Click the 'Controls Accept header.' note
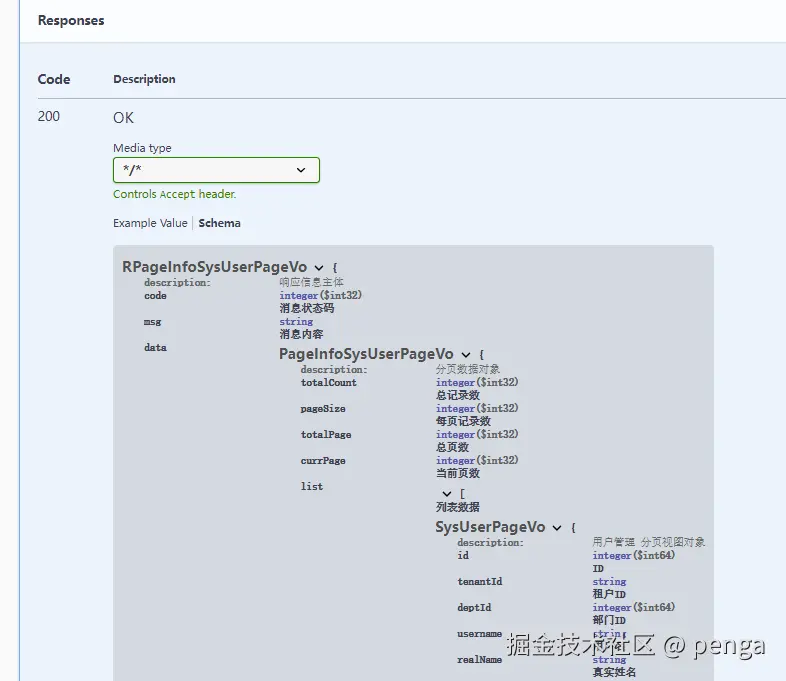786x681 pixels. tap(174, 194)
